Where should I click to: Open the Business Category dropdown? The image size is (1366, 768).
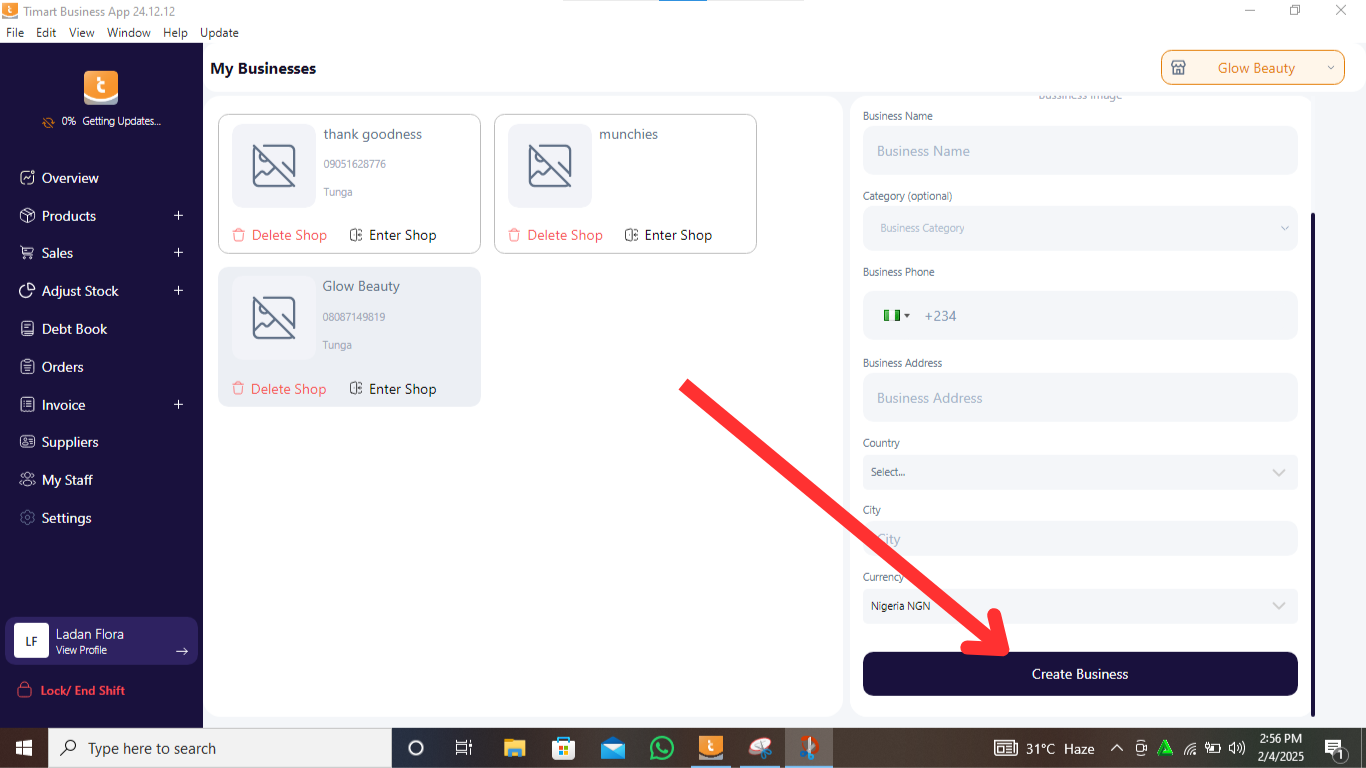(x=1080, y=228)
